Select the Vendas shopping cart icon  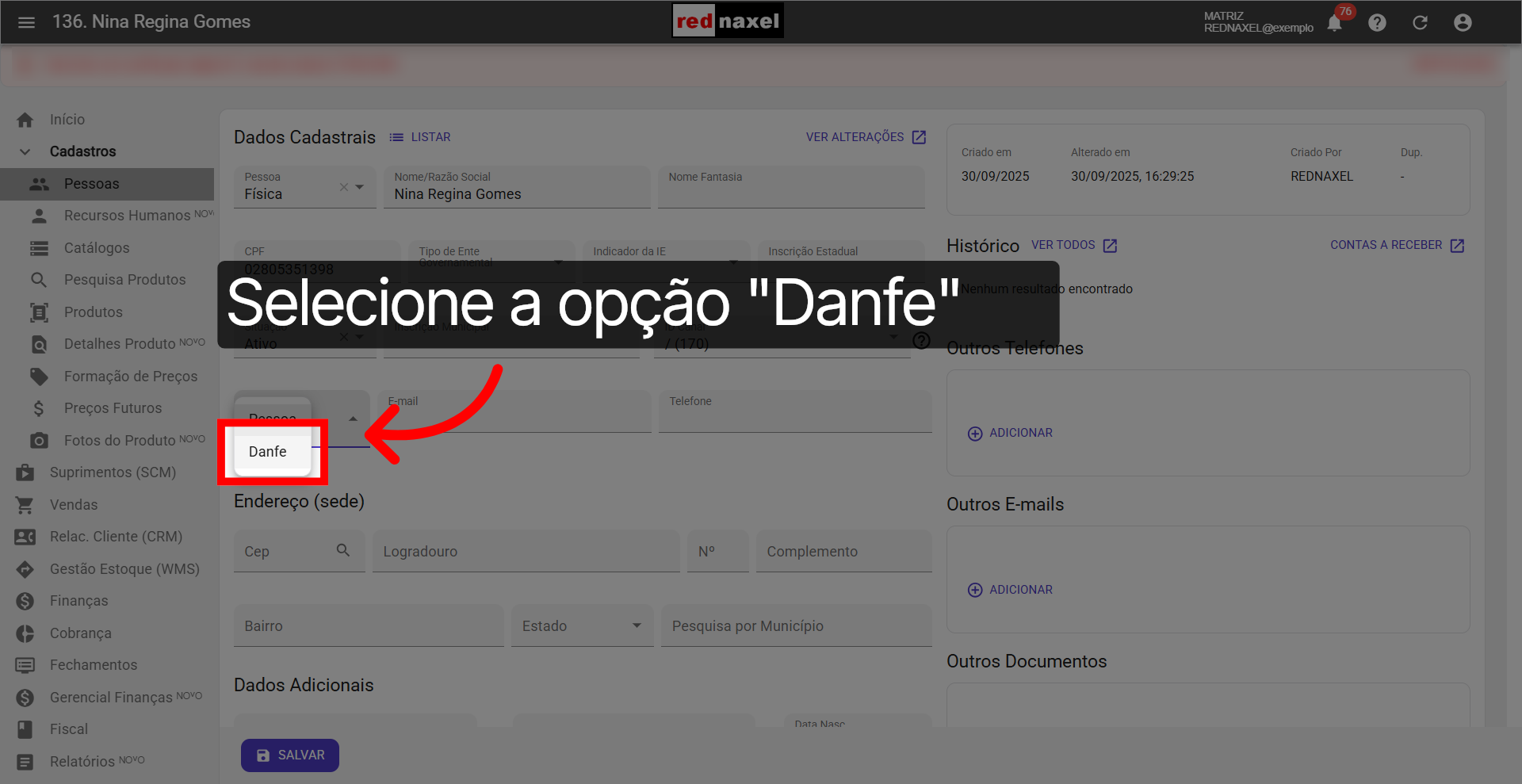(x=25, y=504)
